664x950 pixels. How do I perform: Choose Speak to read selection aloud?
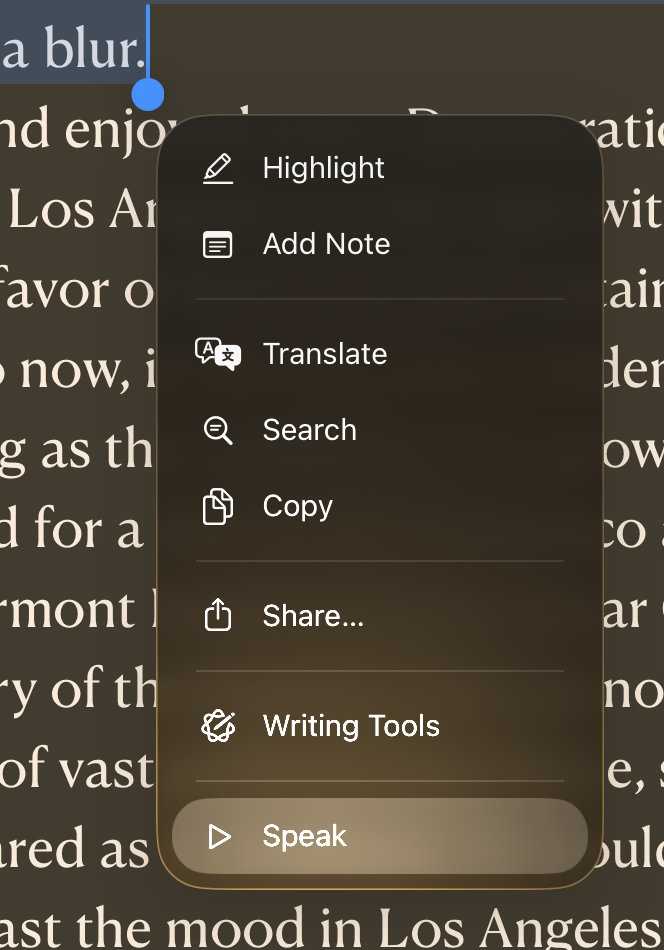tap(304, 836)
